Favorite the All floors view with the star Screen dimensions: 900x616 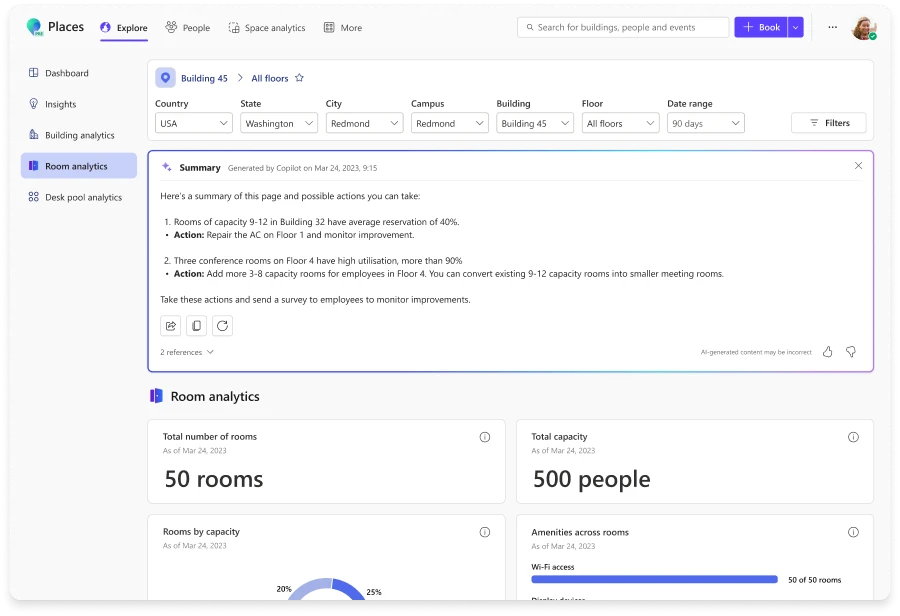click(299, 78)
